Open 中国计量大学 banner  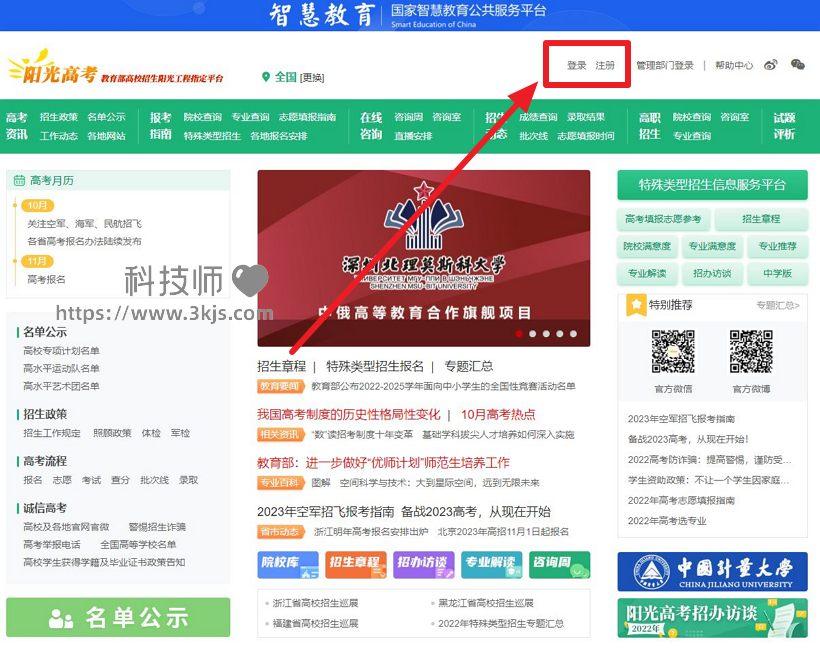click(712, 571)
